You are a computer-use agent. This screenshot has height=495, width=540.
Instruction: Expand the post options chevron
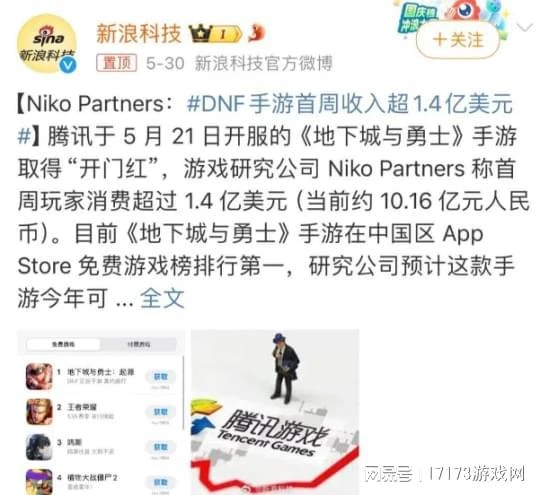click(524, 28)
